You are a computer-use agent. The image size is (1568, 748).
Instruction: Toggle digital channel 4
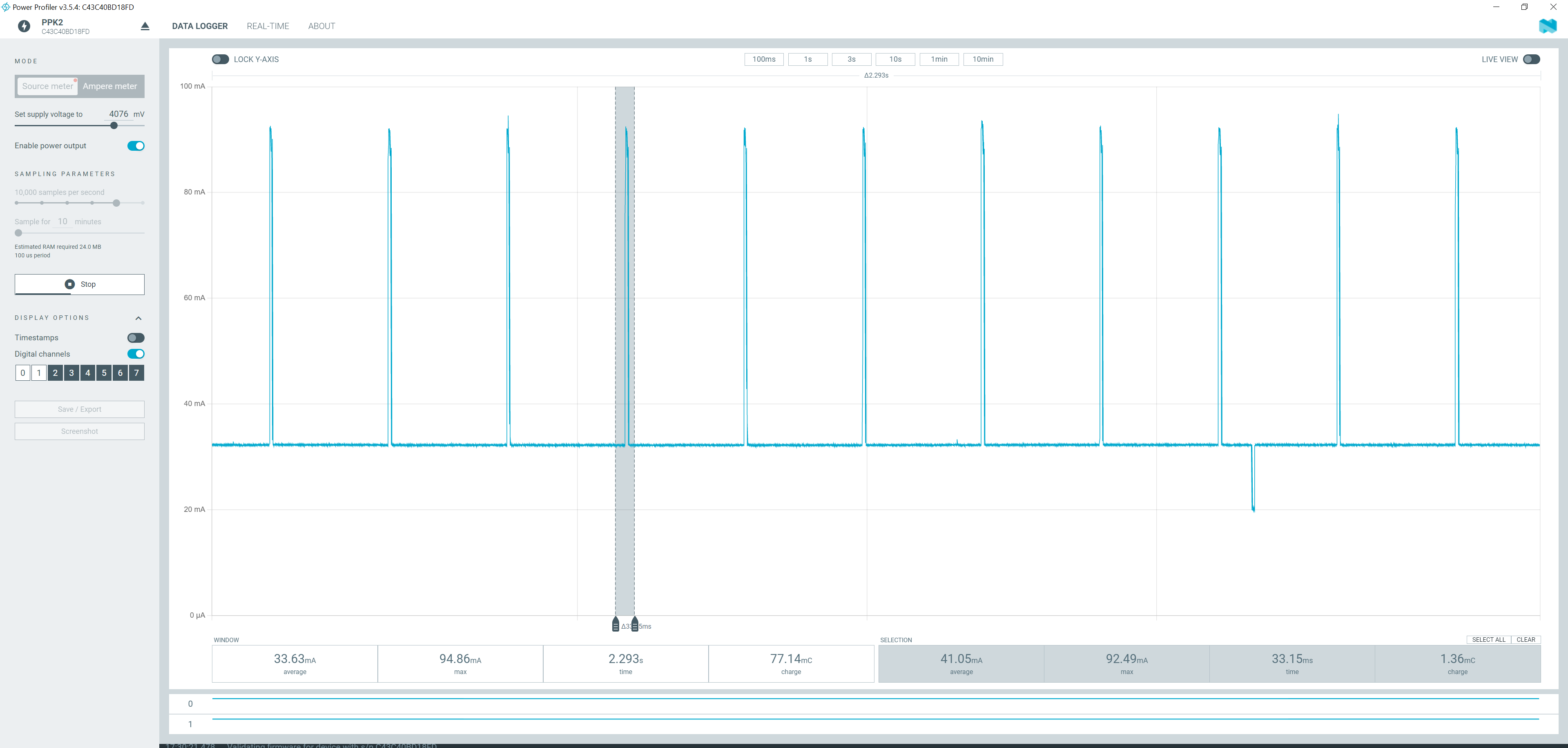(x=88, y=373)
